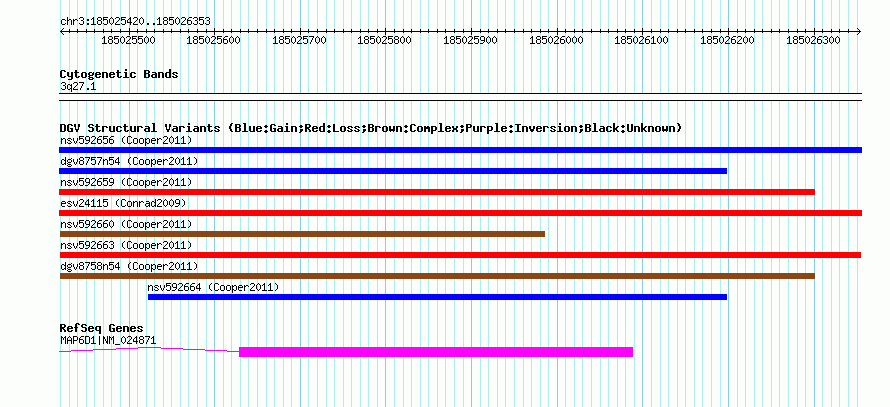
Task: Click the dgv8758n54 brown complex bar
Action: 437,276
